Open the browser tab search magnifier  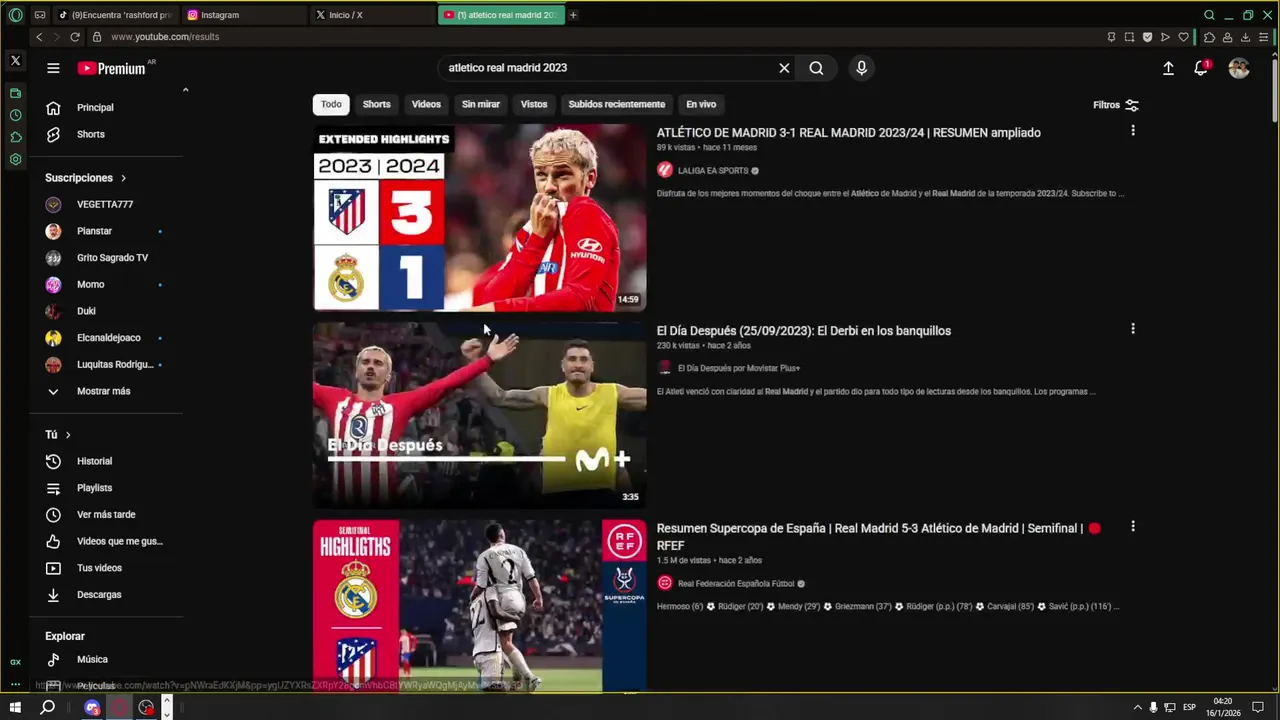click(x=1209, y=15)
